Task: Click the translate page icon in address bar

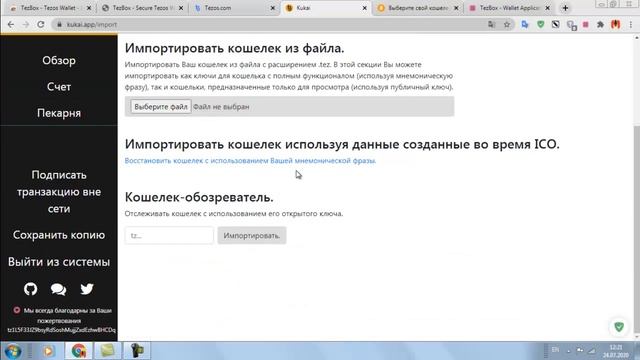Action: pyautogui.click(x=492, y=24)
